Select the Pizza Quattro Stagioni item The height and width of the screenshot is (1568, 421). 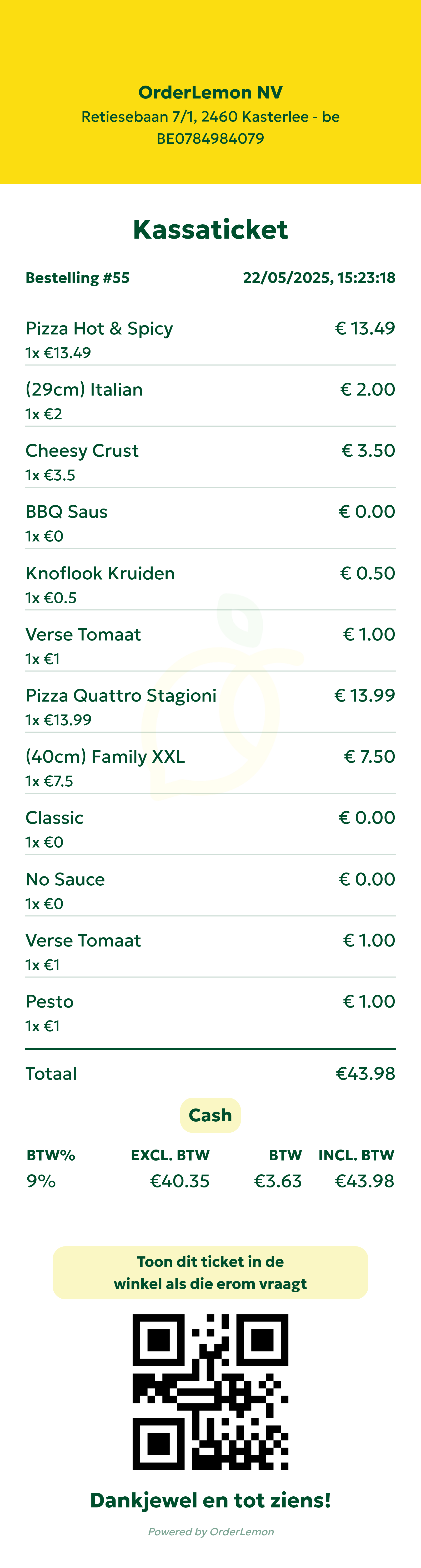pyautogui.click(x=121, y=696)
